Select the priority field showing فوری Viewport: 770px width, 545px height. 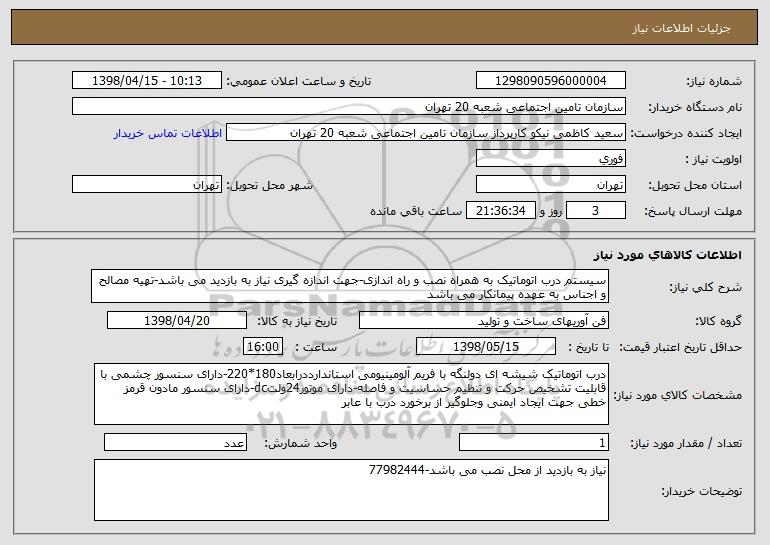[550, 159]
